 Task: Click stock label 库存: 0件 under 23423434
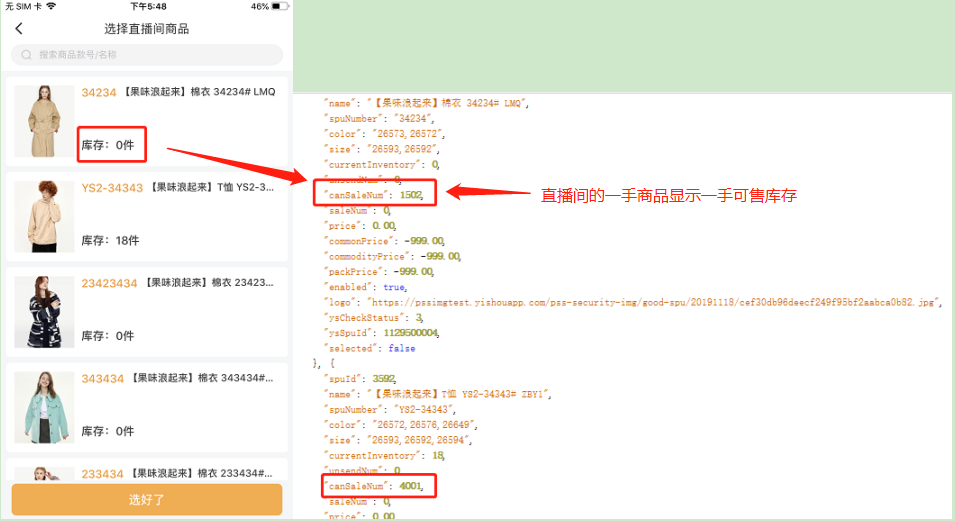tap(108, 336)
